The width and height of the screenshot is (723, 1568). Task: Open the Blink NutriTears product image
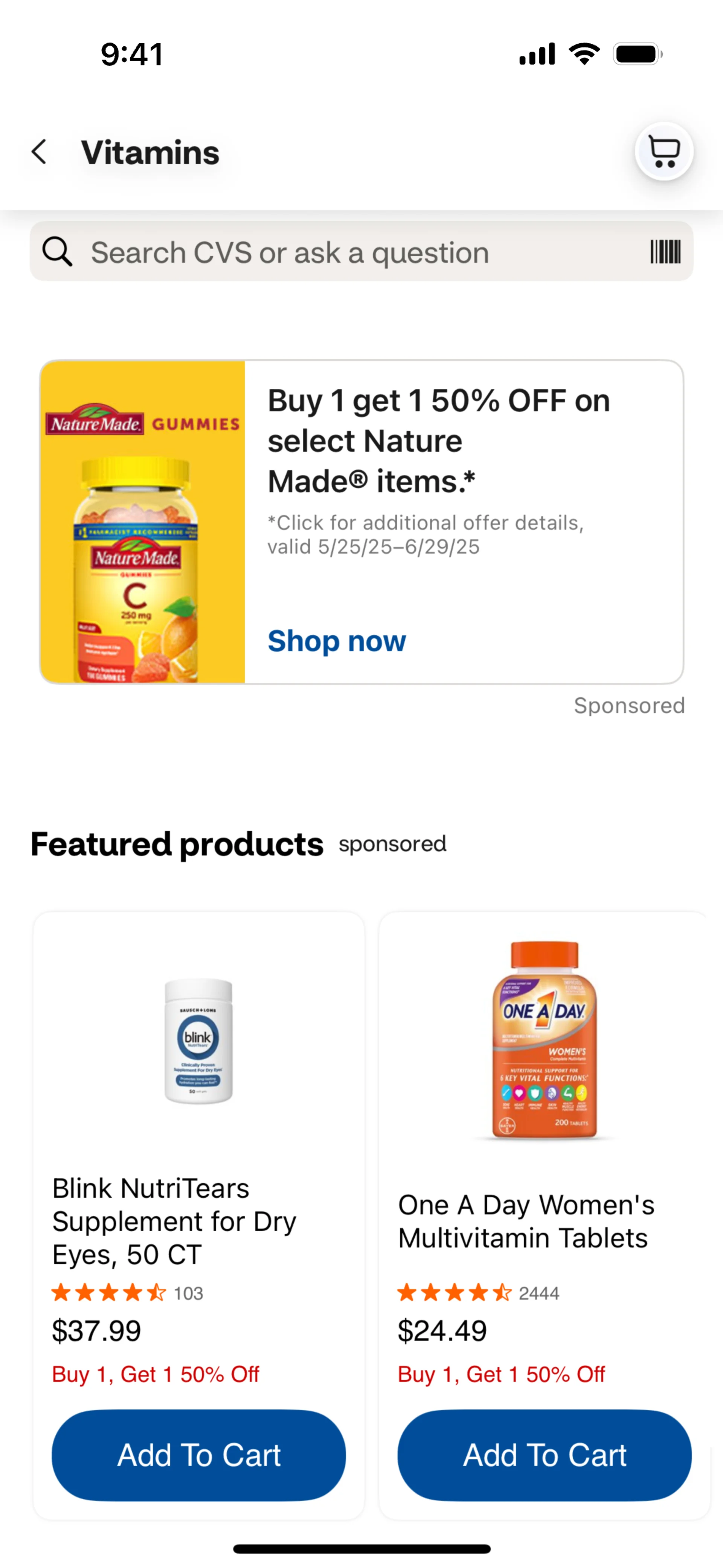tap(198, 1041)
